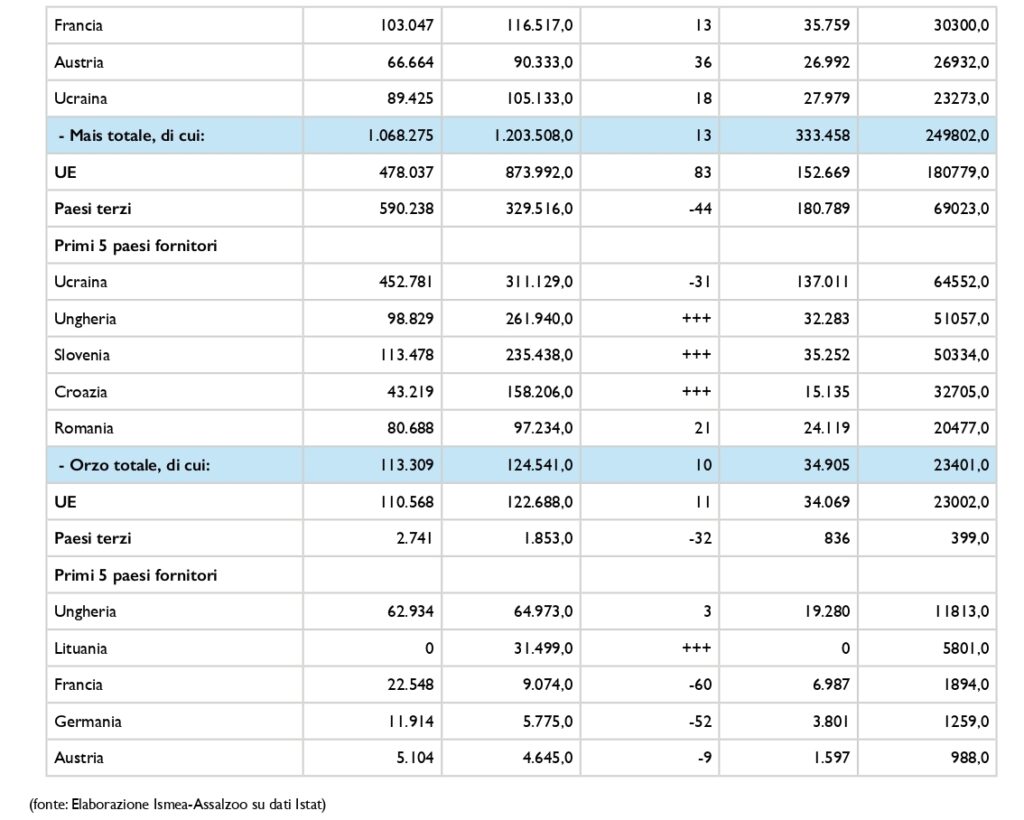Click the value 34.905

point(827,465)
